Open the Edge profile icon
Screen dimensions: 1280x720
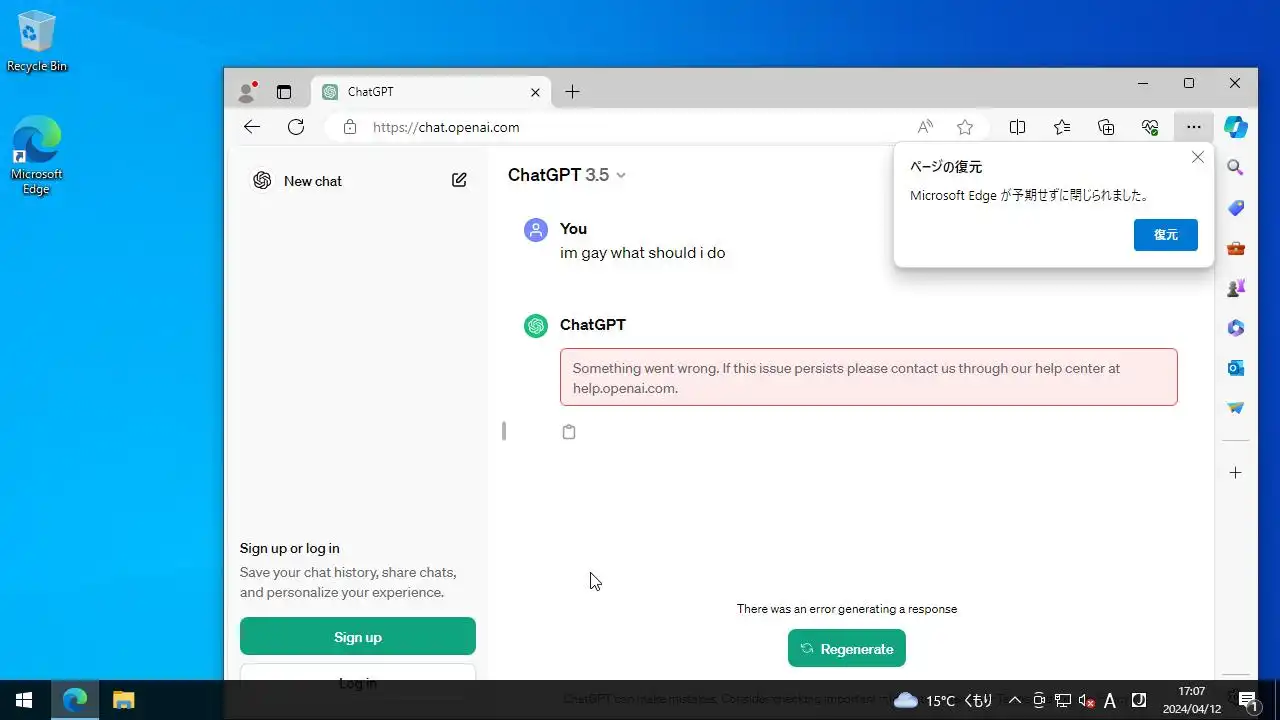pyautogui.click(x=246, y=92)
